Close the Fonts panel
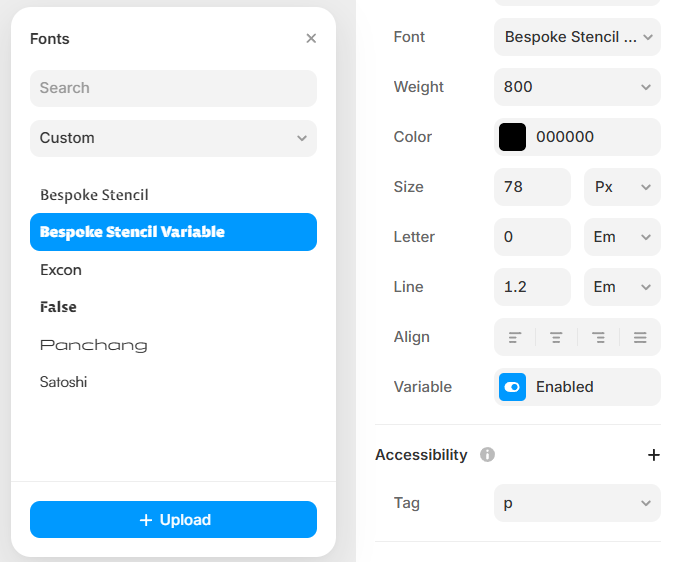Image resolution: width=678 pixels, height=562 pixels. click(x=311, y=39)
